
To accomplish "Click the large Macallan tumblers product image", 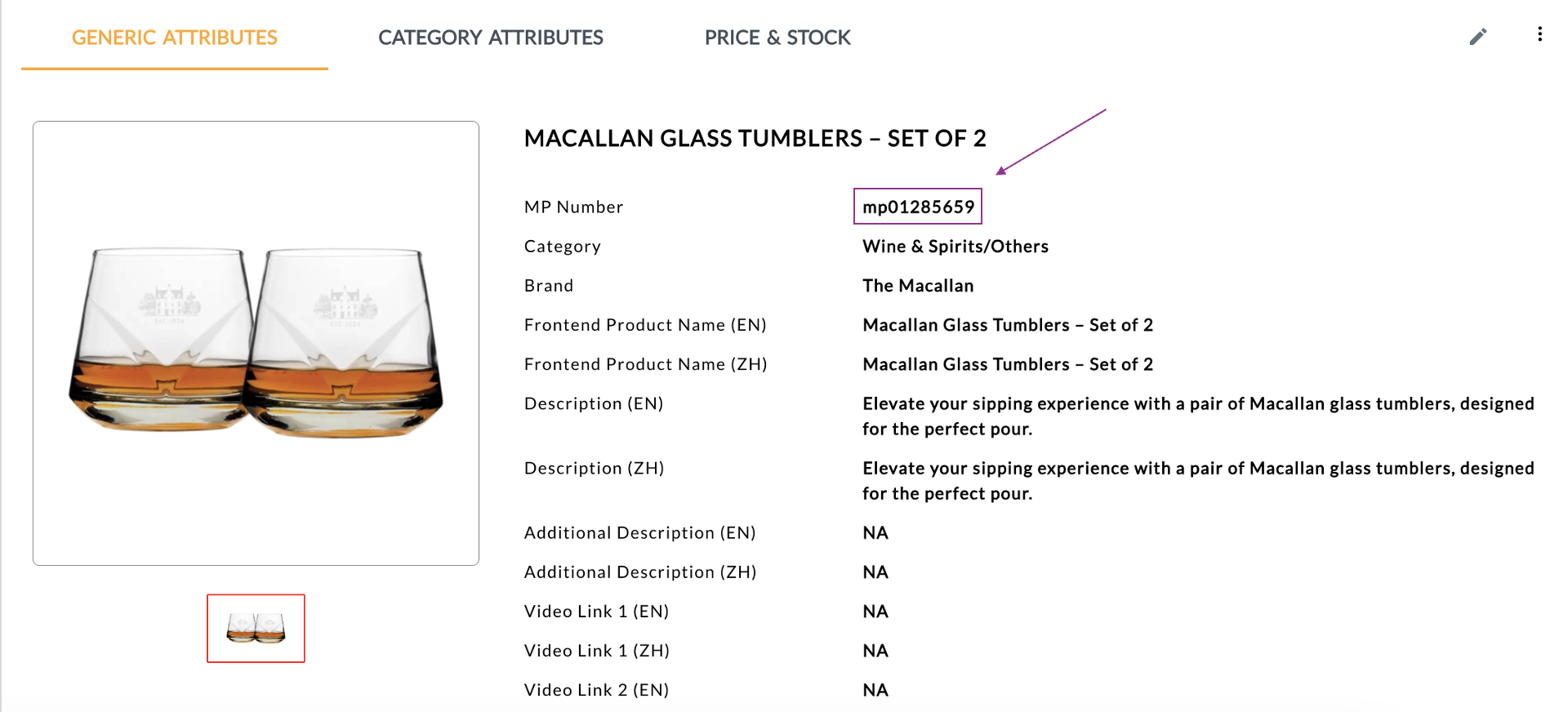I will 256,343.
